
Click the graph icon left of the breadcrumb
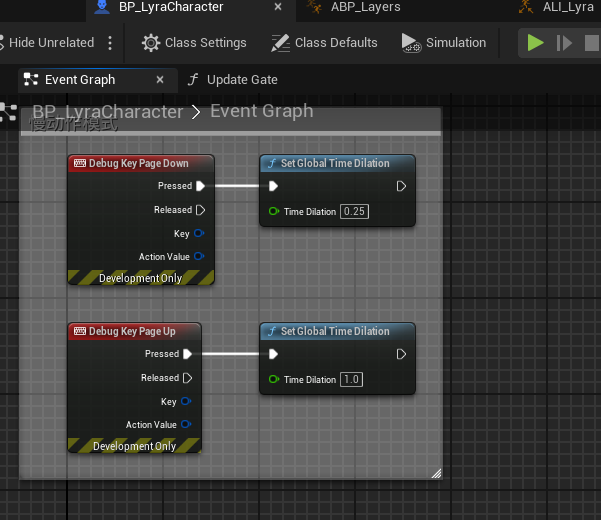[x=8, y=112]
